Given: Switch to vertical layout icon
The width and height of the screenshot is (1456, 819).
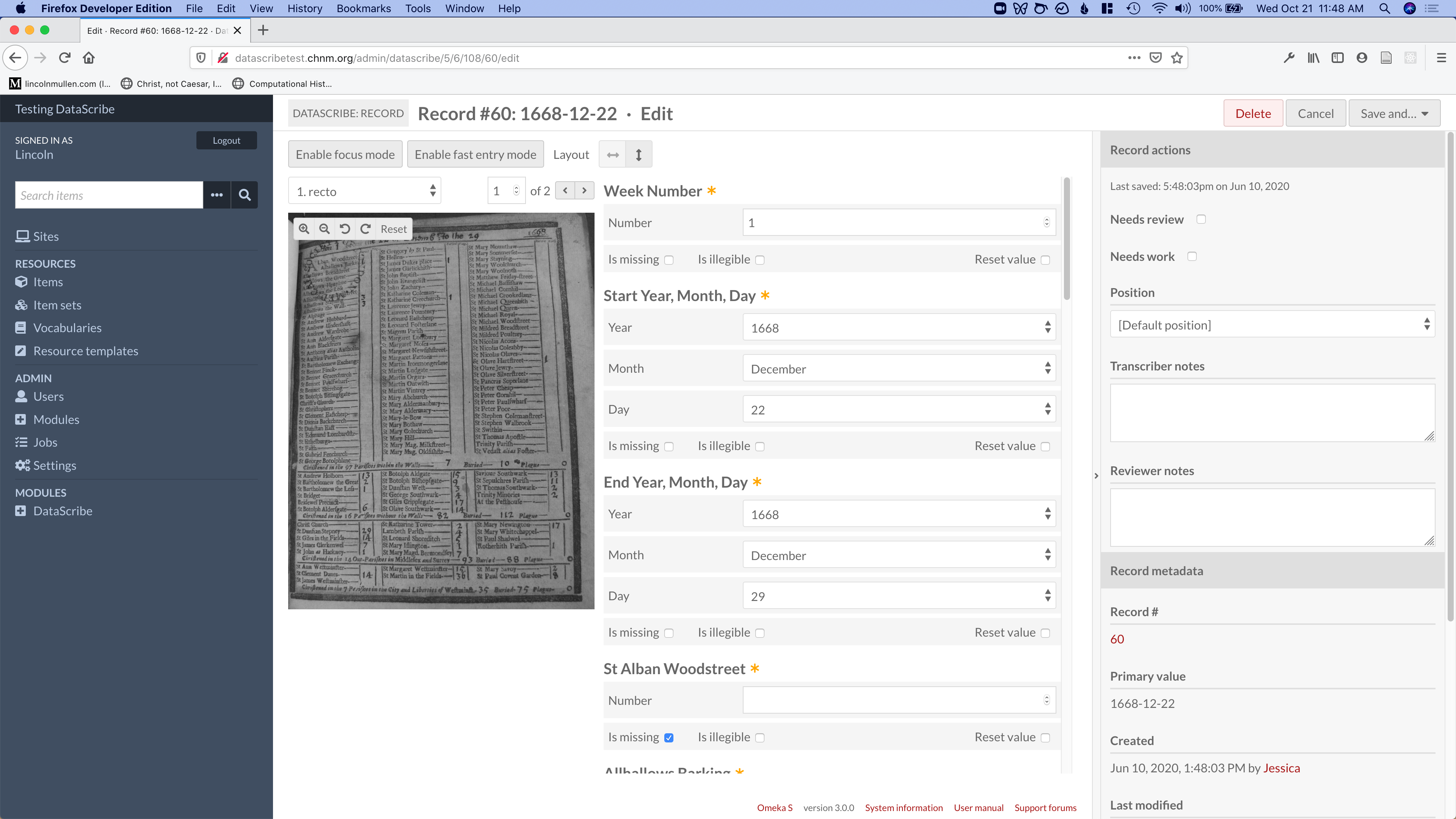Looking at the screenshot, I should [639, 154].
